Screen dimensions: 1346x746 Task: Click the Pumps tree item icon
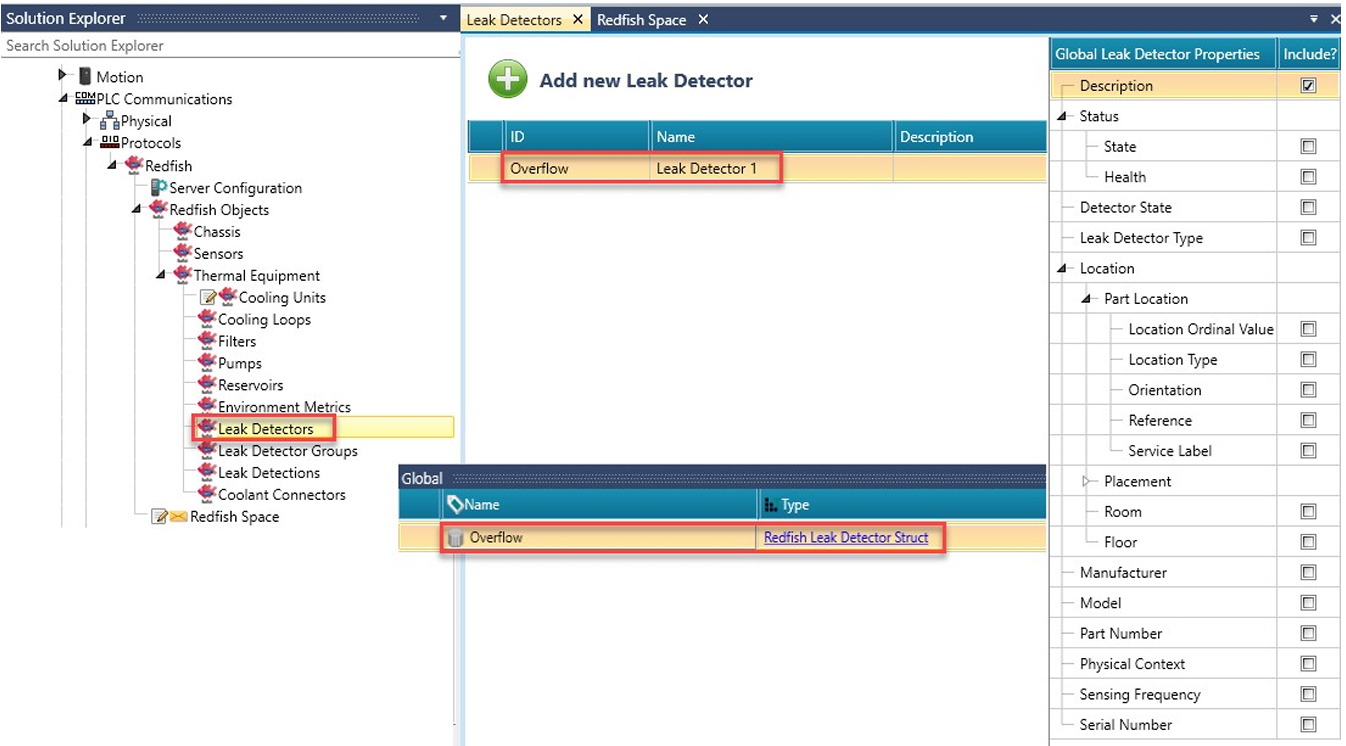(x=207, y=363)
